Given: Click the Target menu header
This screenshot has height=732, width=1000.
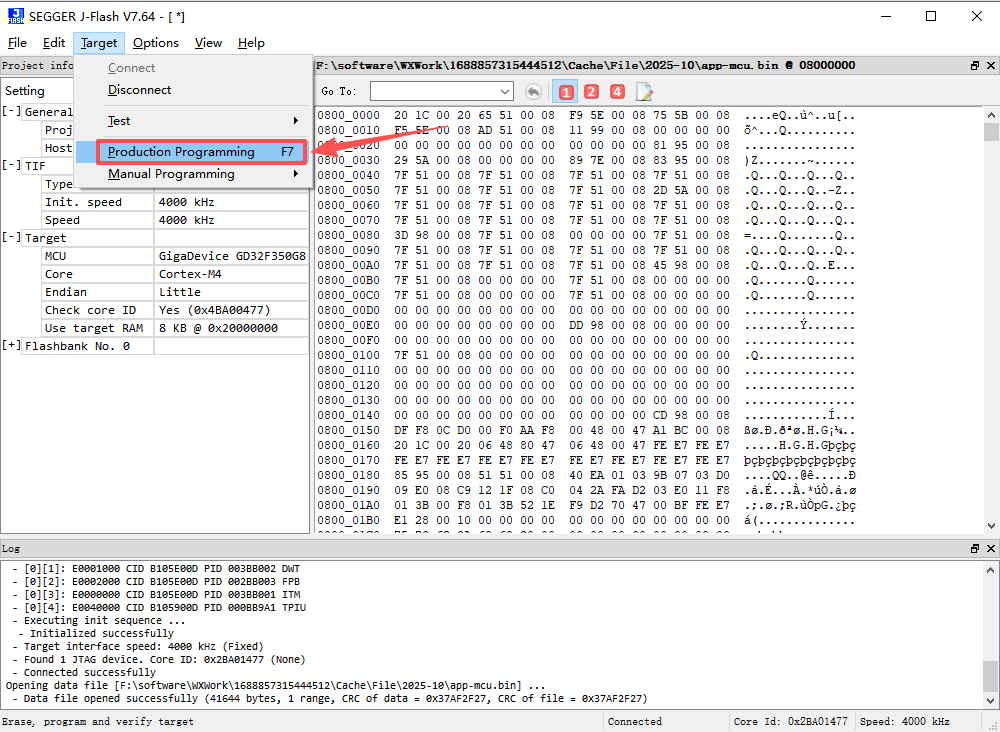Looking at the screenshot, I should coord(99,43).
